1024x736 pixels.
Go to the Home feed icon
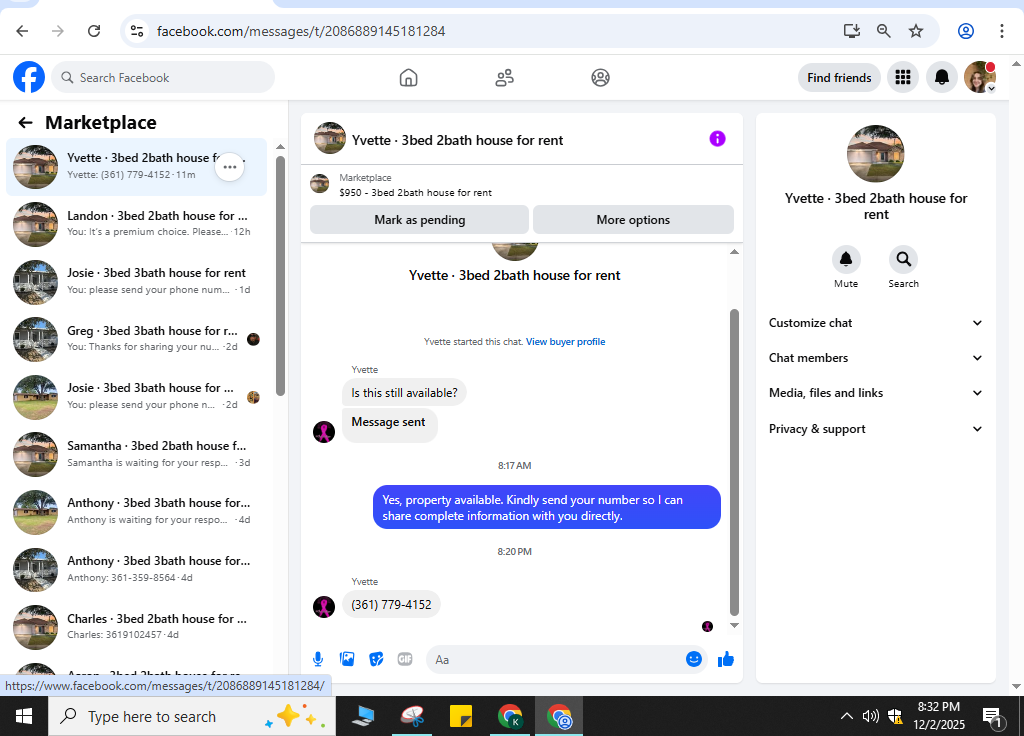tap(408, 78)
